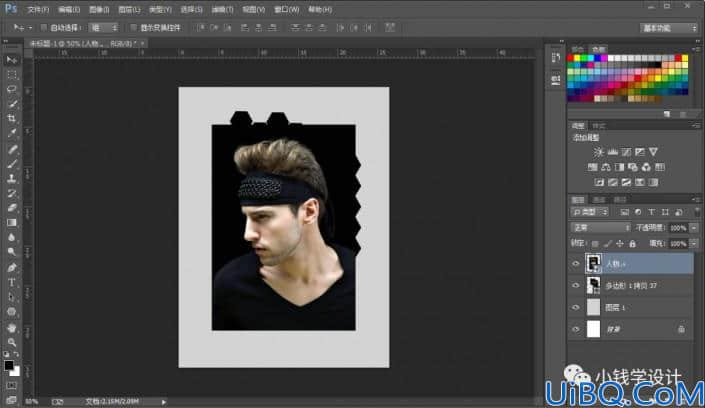Open the 窗口(W) menu
Viewport: 705px width, 408px height.
pyautogui.click(x=286, y=9)
